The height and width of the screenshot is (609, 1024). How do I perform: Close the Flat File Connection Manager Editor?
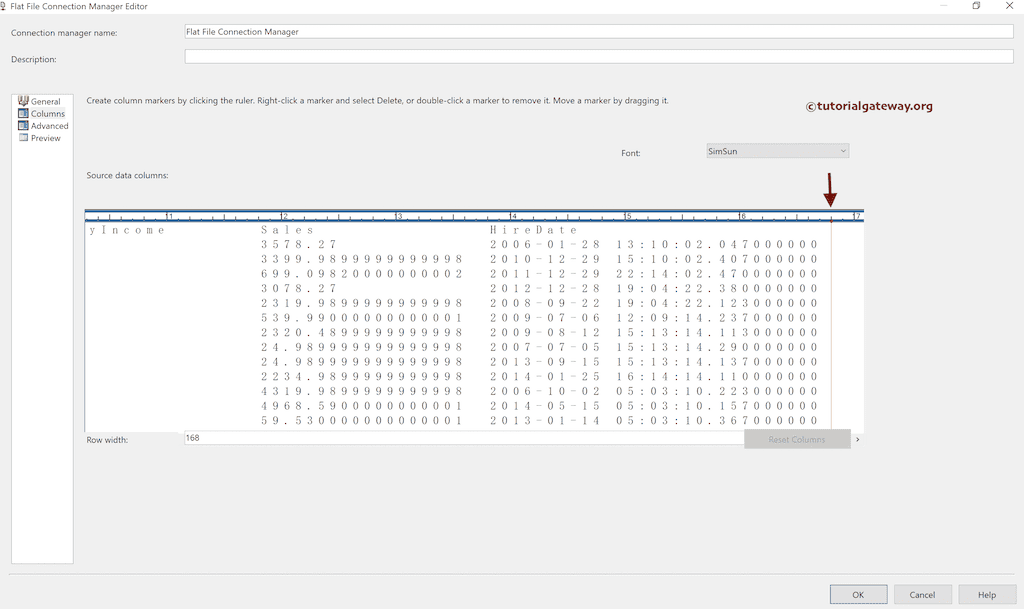pos(1009,6)
